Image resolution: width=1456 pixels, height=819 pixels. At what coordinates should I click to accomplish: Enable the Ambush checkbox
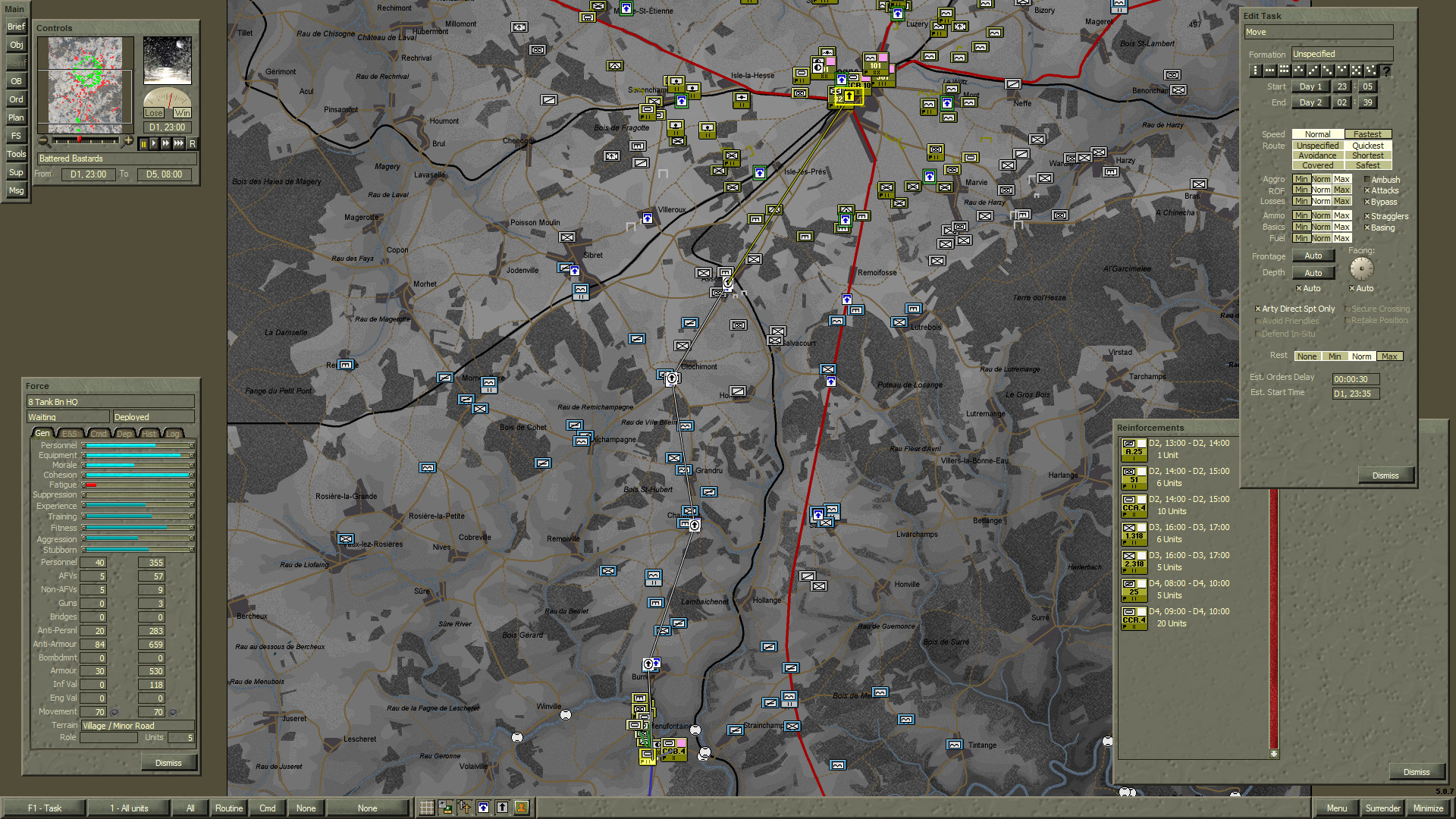[x=1368, y=180]
